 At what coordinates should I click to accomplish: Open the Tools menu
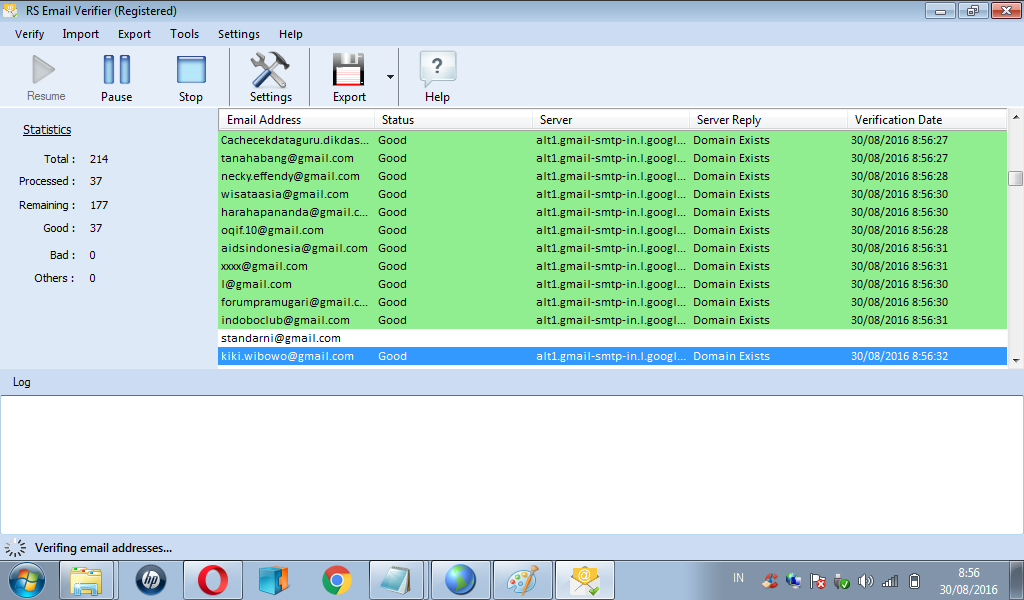pos(184,34)
